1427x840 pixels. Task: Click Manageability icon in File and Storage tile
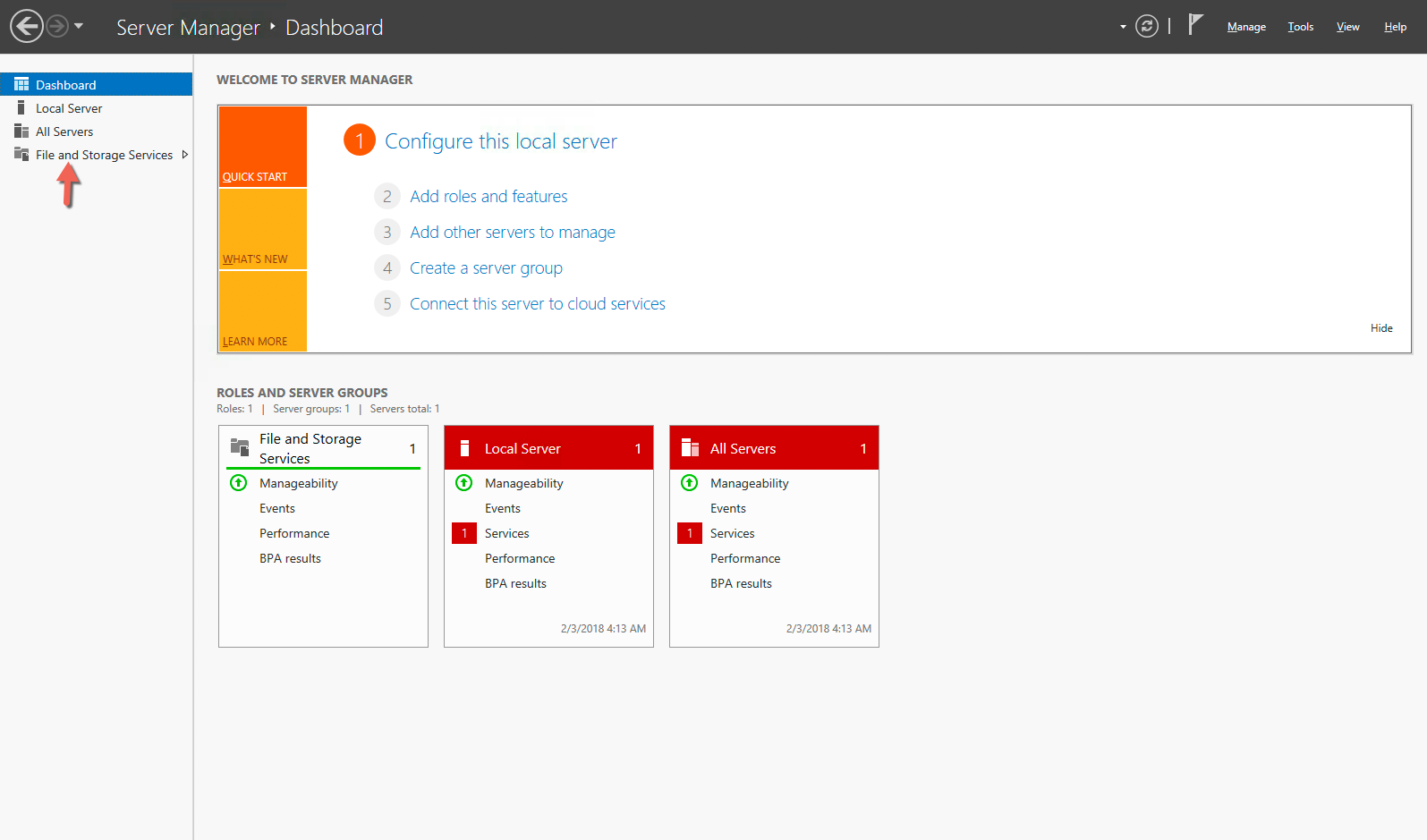(239, 483)
